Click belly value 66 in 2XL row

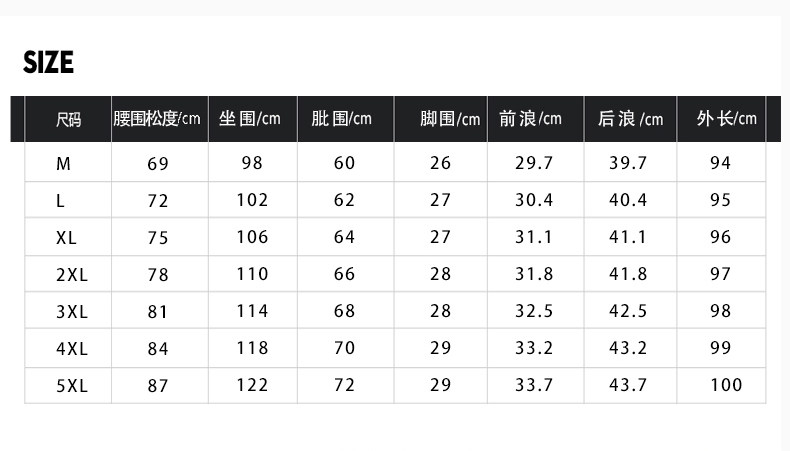tap(344, 274)
